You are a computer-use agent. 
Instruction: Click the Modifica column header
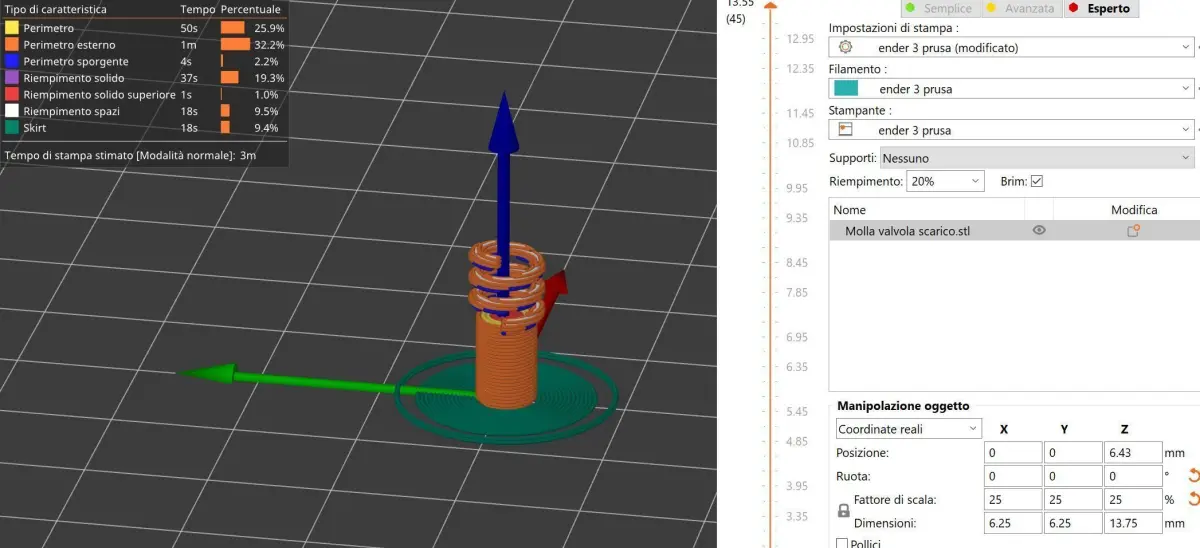point(1134,210)
